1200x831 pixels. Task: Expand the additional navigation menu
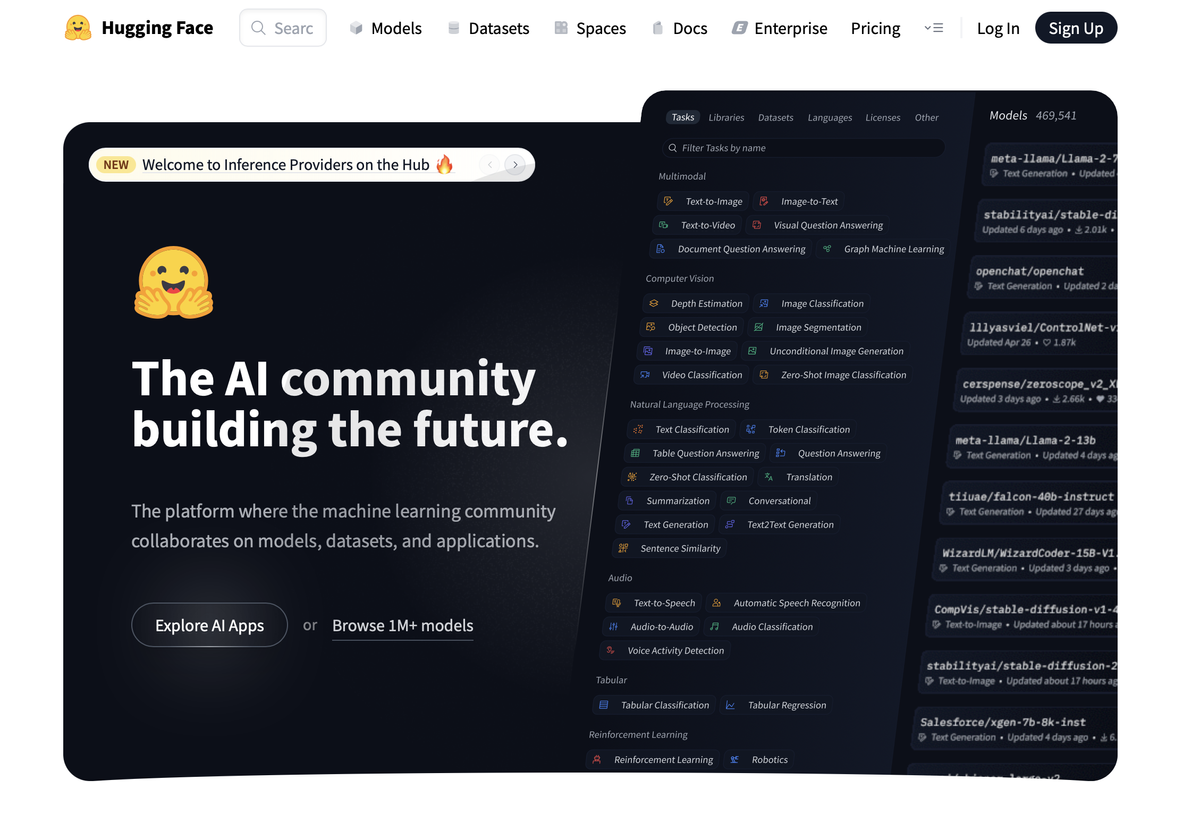point(933,28)
